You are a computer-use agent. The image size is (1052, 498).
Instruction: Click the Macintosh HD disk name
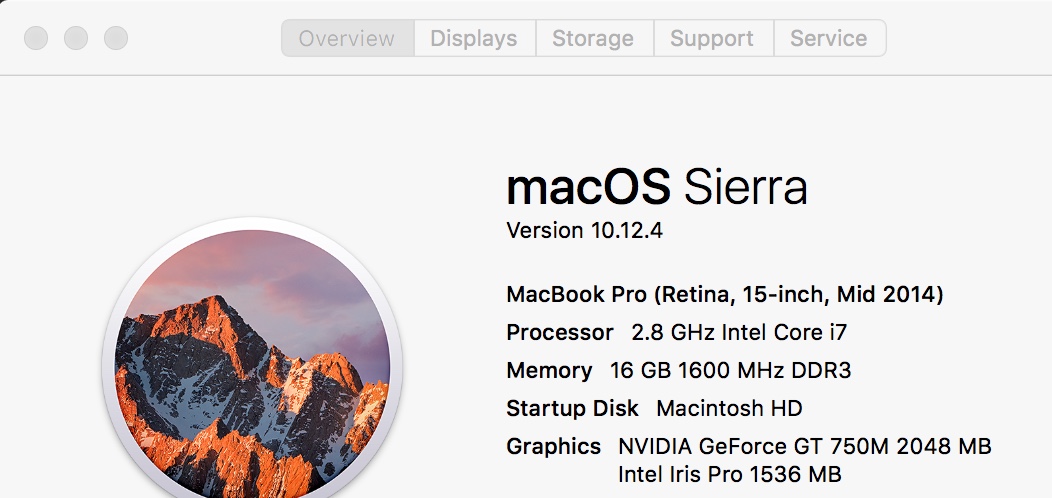coord(729,408)
